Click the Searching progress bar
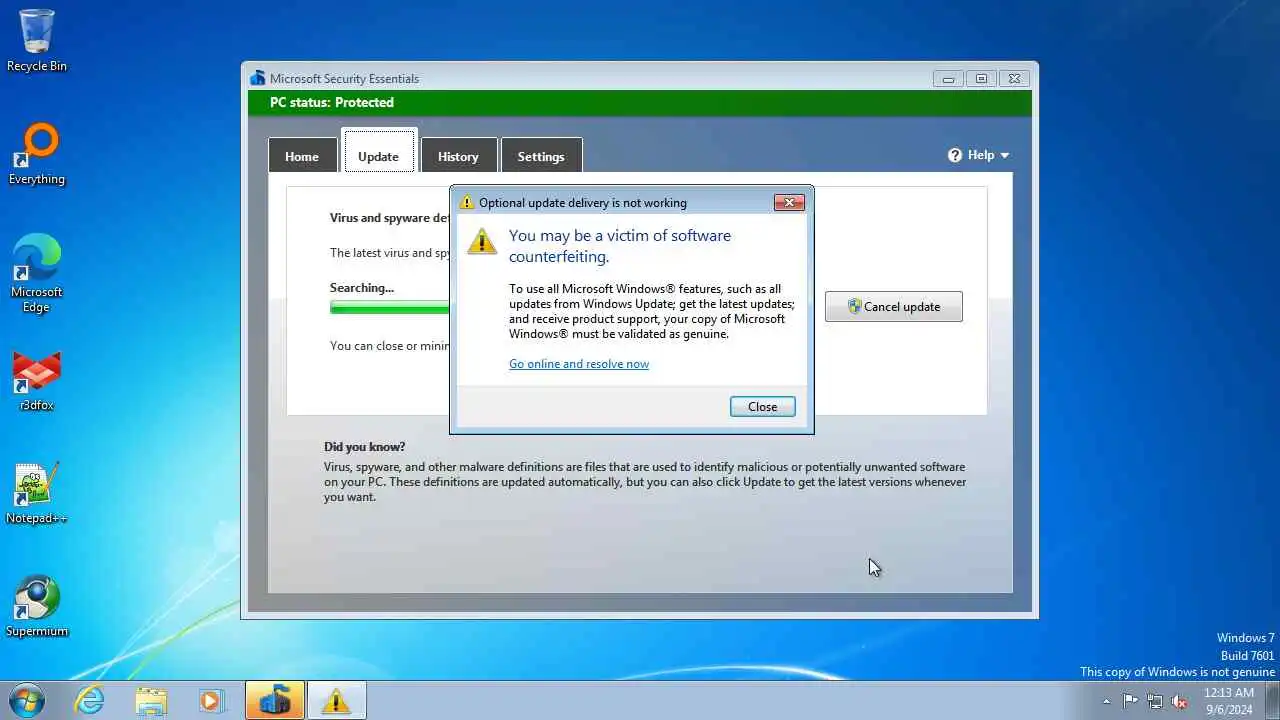This screenshot has height=720, width=1280. [390, 308]
